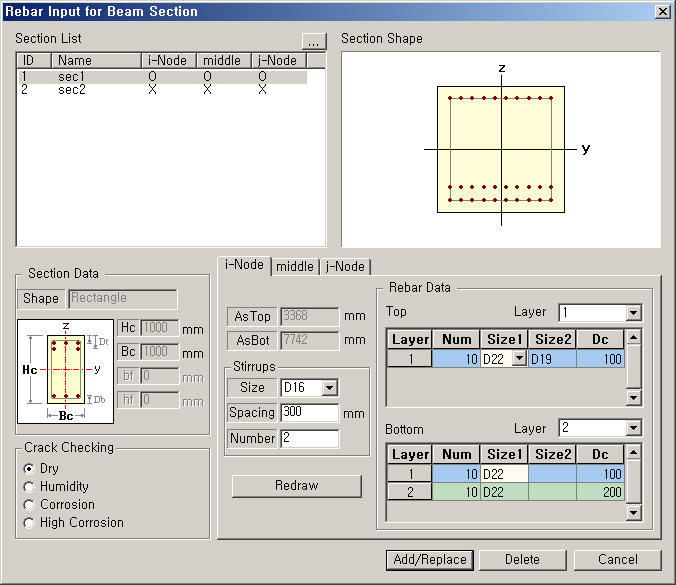The image size is (676, 585).
Task: Choose the Corrosion radio button
Action: tap(30, 505)
